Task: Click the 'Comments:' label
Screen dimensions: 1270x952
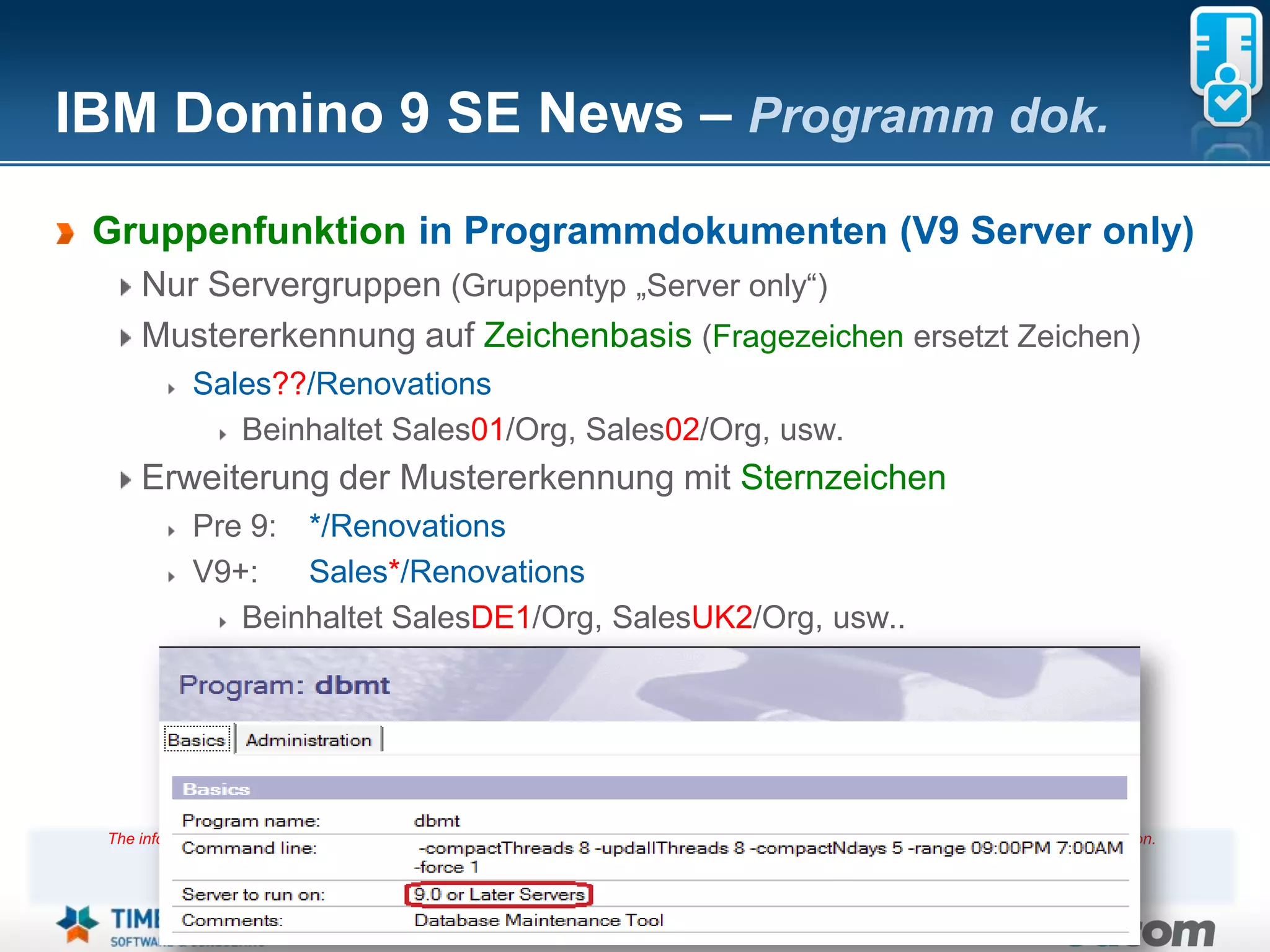Action: tap(232, 920)
